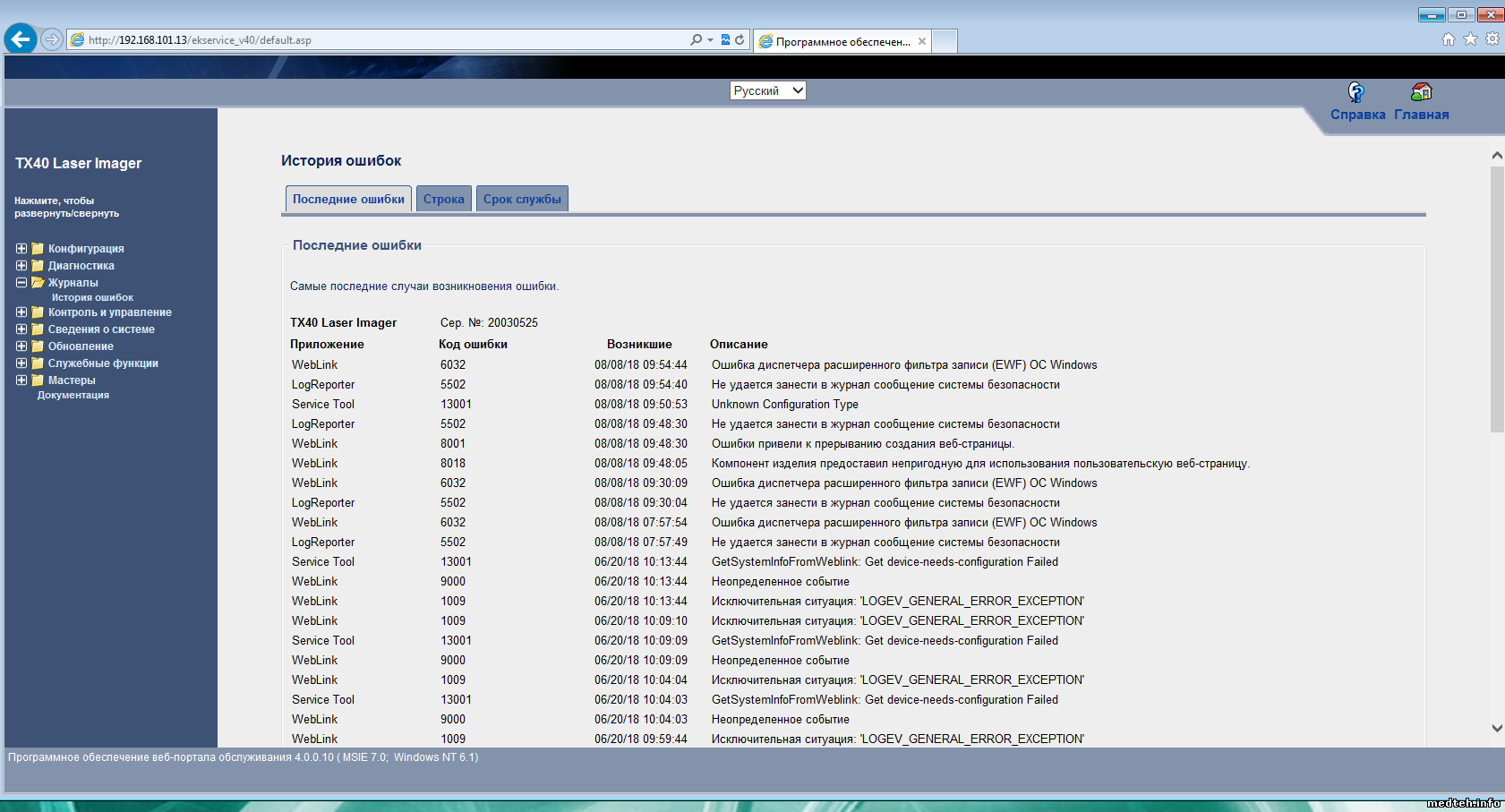Expand the Диагностика tree node

(x=21, y=266)
